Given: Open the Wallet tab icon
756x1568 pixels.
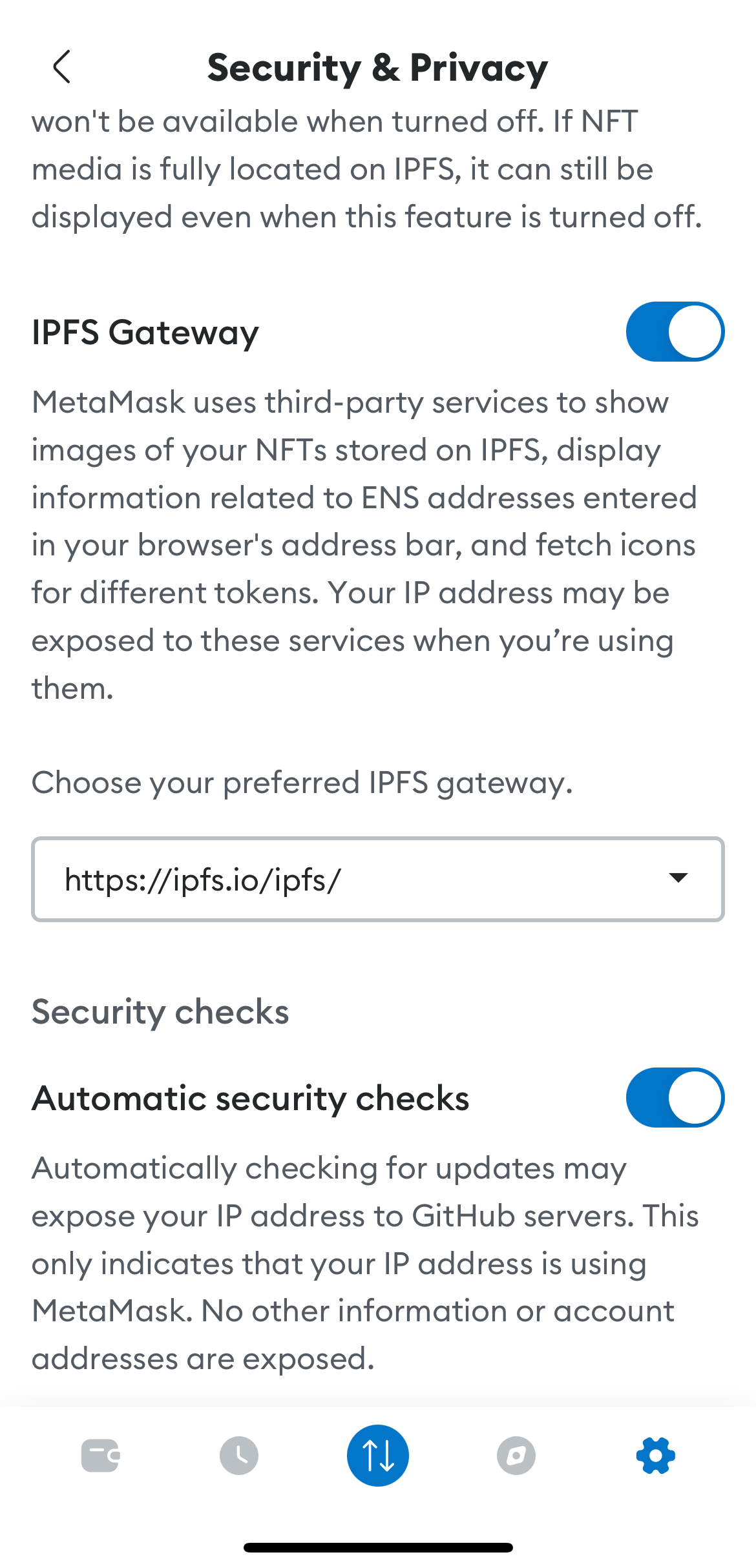Looking at the screenshot, I should click(100, 1456).
